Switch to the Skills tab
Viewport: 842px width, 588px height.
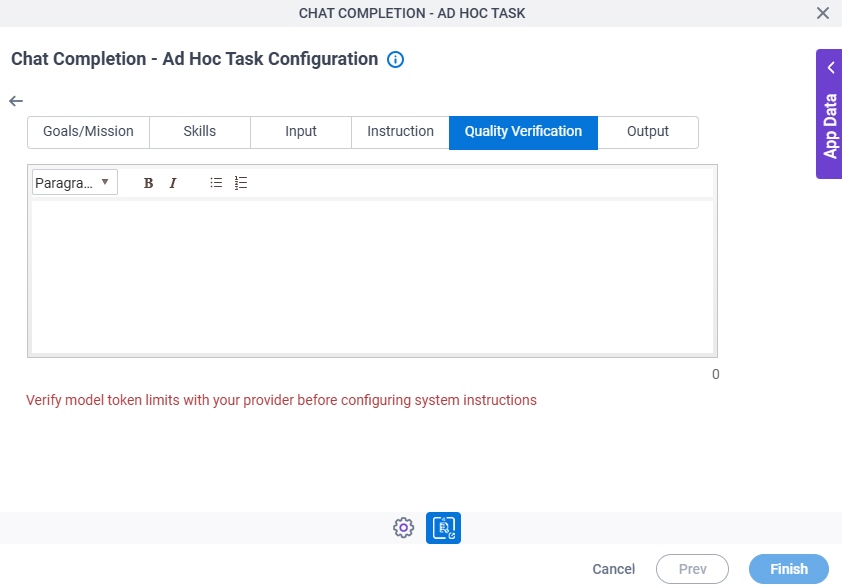click(200, 132)
